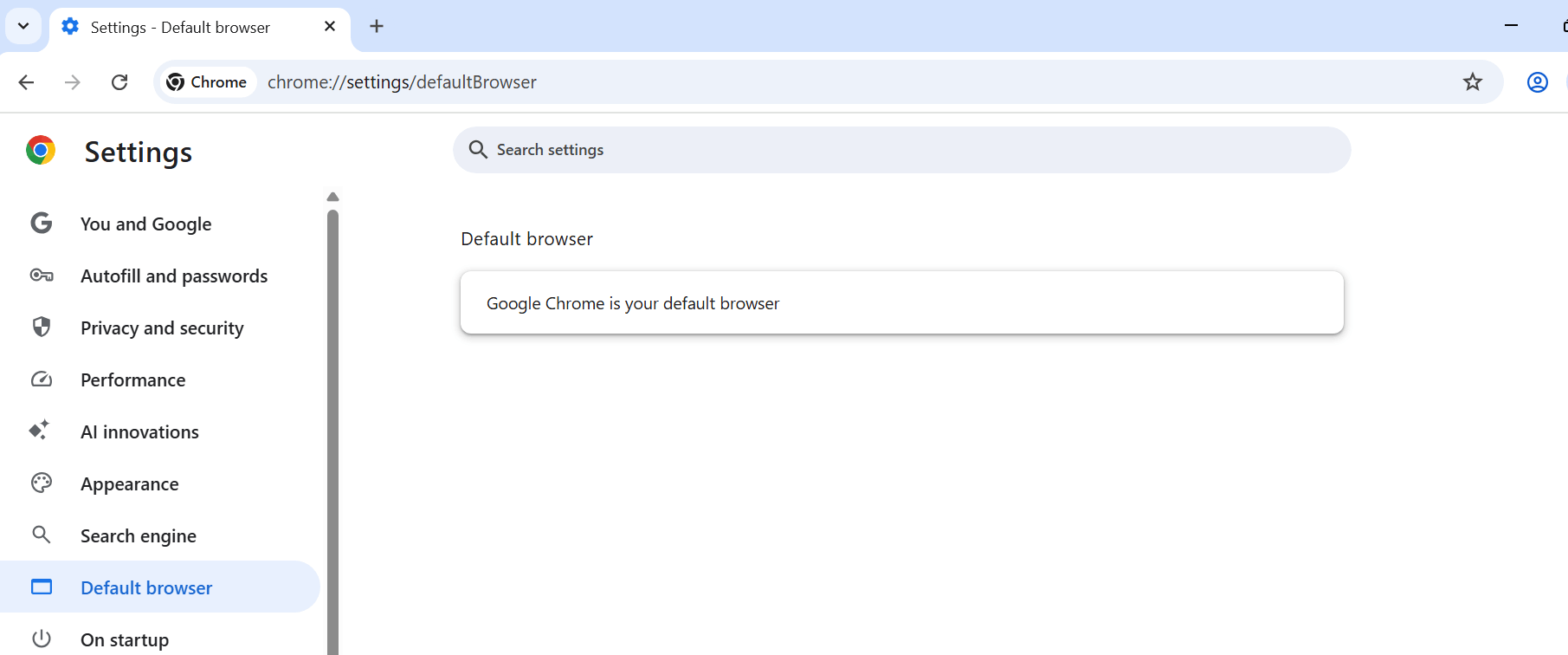1568x655 pixels.
Task: Minimize the Chrome window
Action: [1511, 26]
